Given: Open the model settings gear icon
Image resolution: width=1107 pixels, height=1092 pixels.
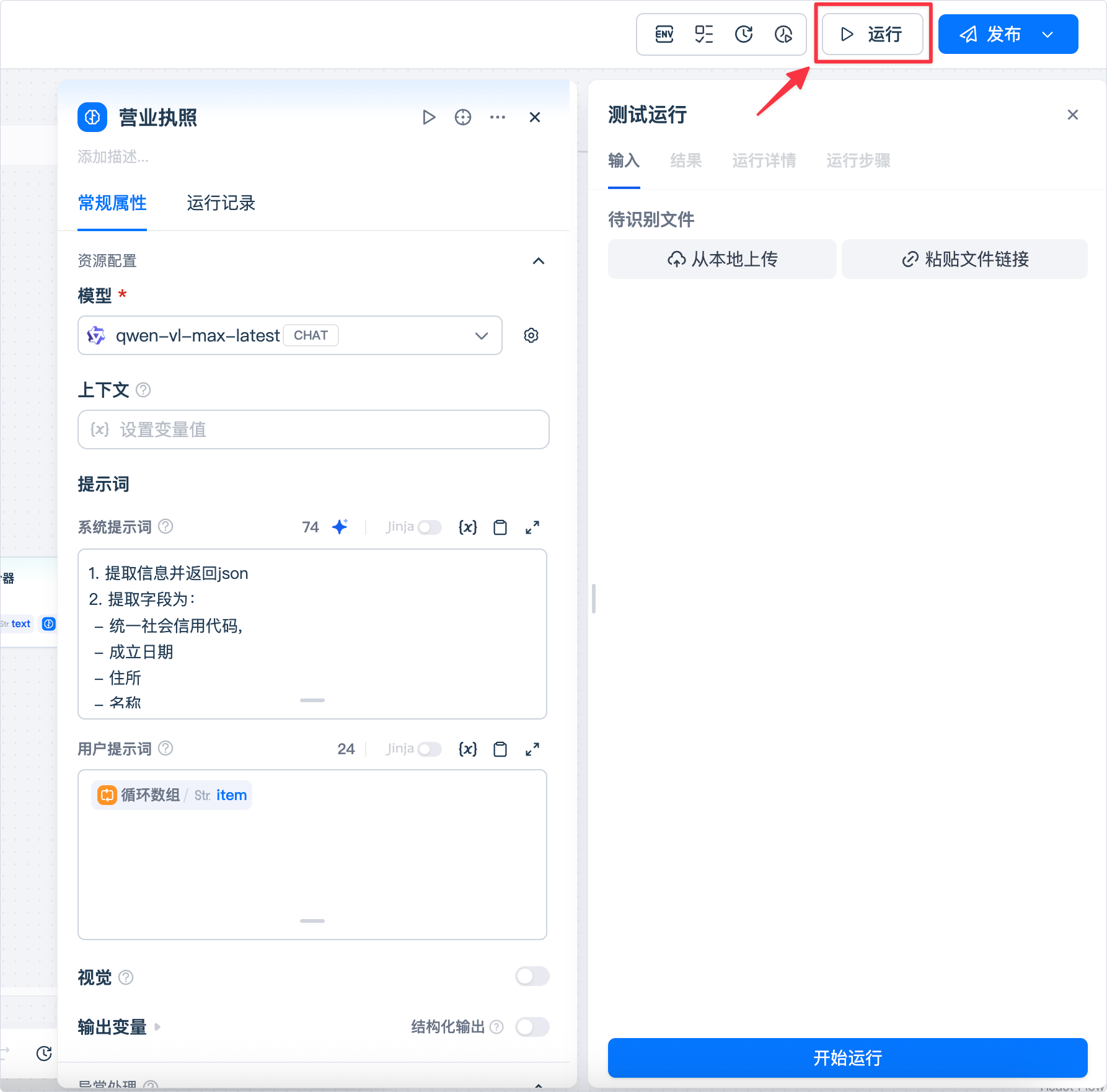Looking at the screenshot, I should (x=531, y=335).
